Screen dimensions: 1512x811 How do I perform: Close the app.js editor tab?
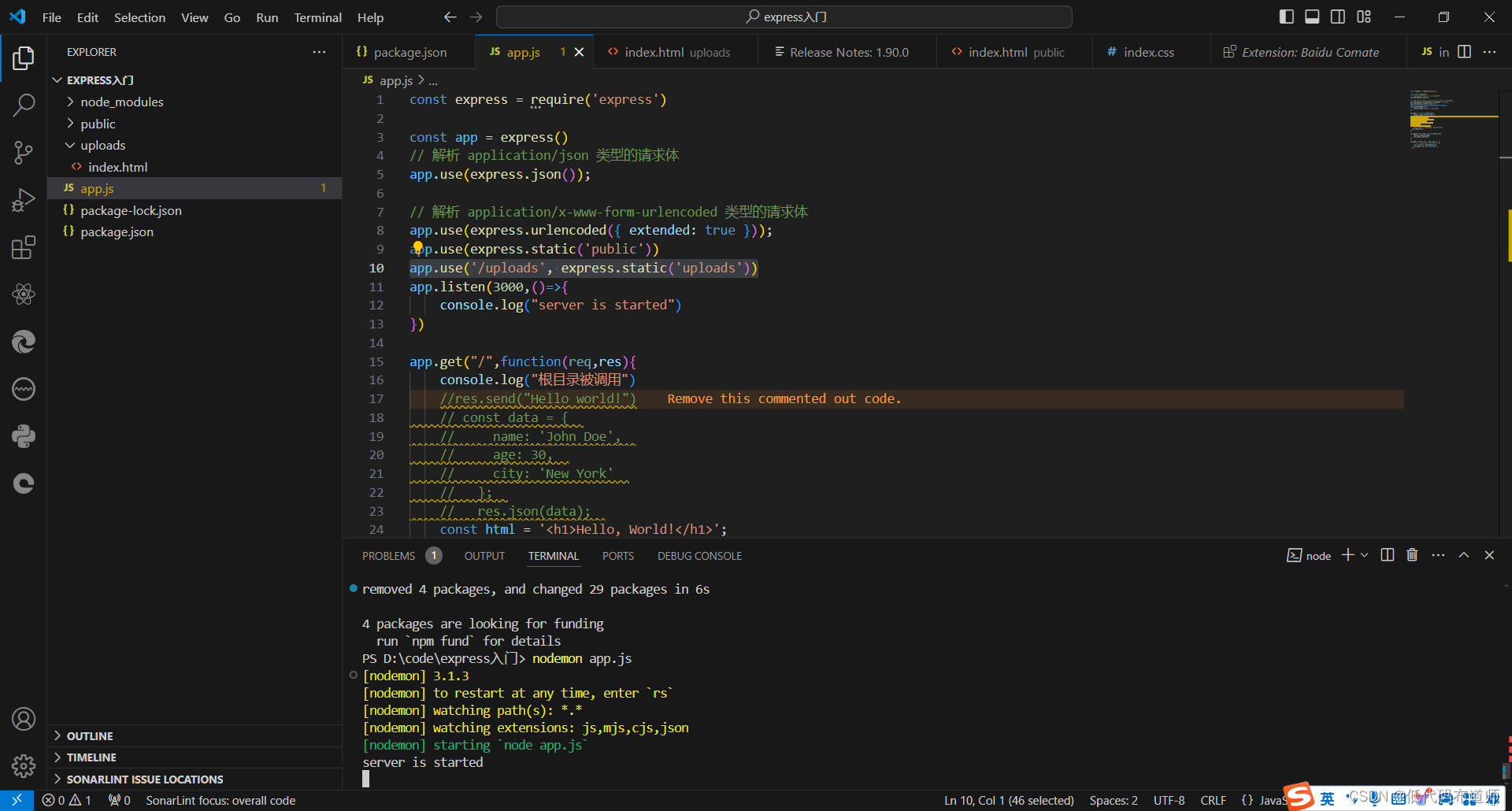point(580,52)
